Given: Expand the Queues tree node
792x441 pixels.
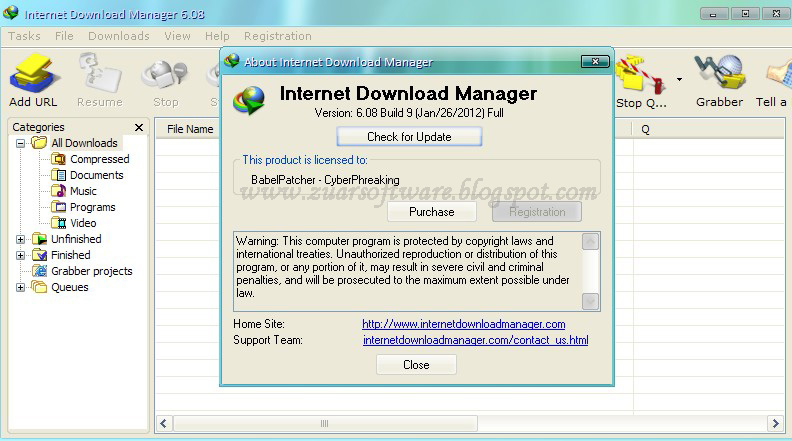Looking at the screenshot, I should (x=20, y=287).
